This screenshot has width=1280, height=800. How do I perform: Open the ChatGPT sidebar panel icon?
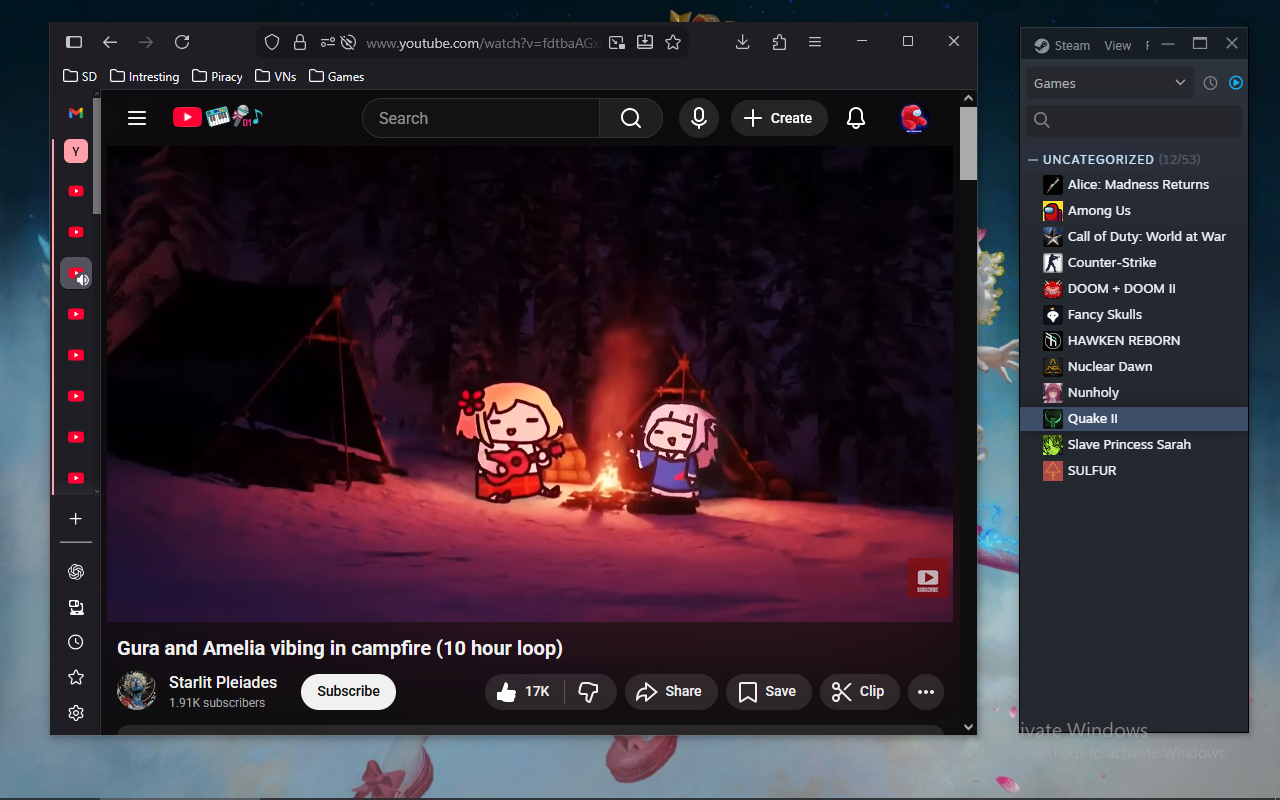tap(76, 572)
